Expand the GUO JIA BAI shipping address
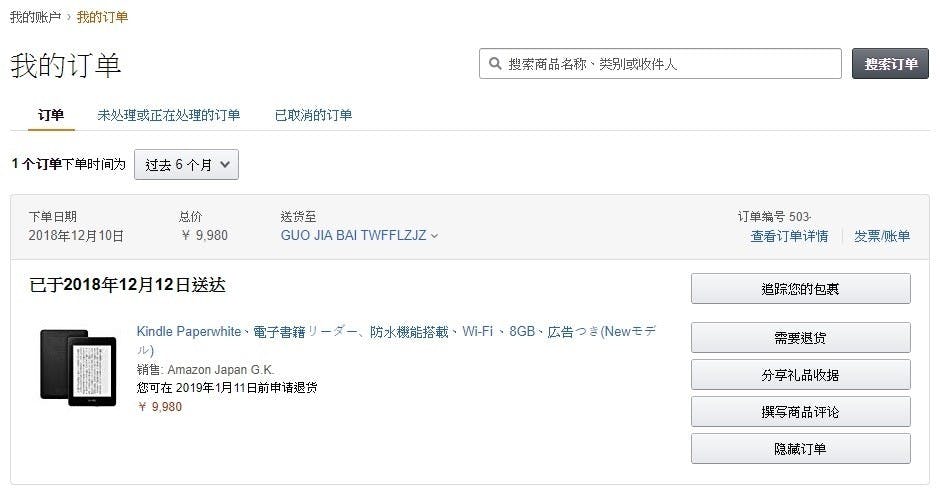 [359, 236]
